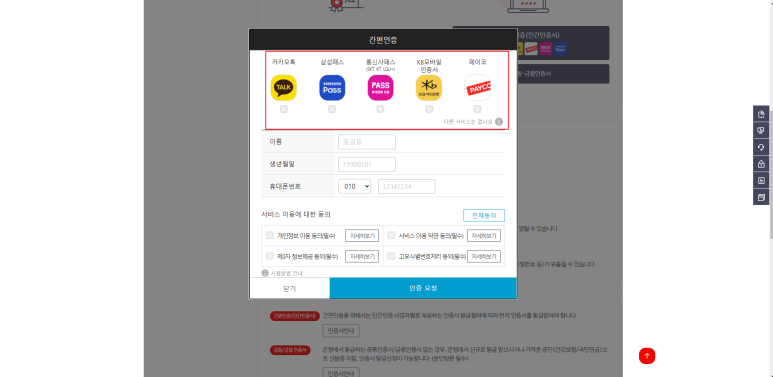Click the blue 인증 요청 button
Image resolution: width=773 pixels, height=377 pixels.
[423, 288]
